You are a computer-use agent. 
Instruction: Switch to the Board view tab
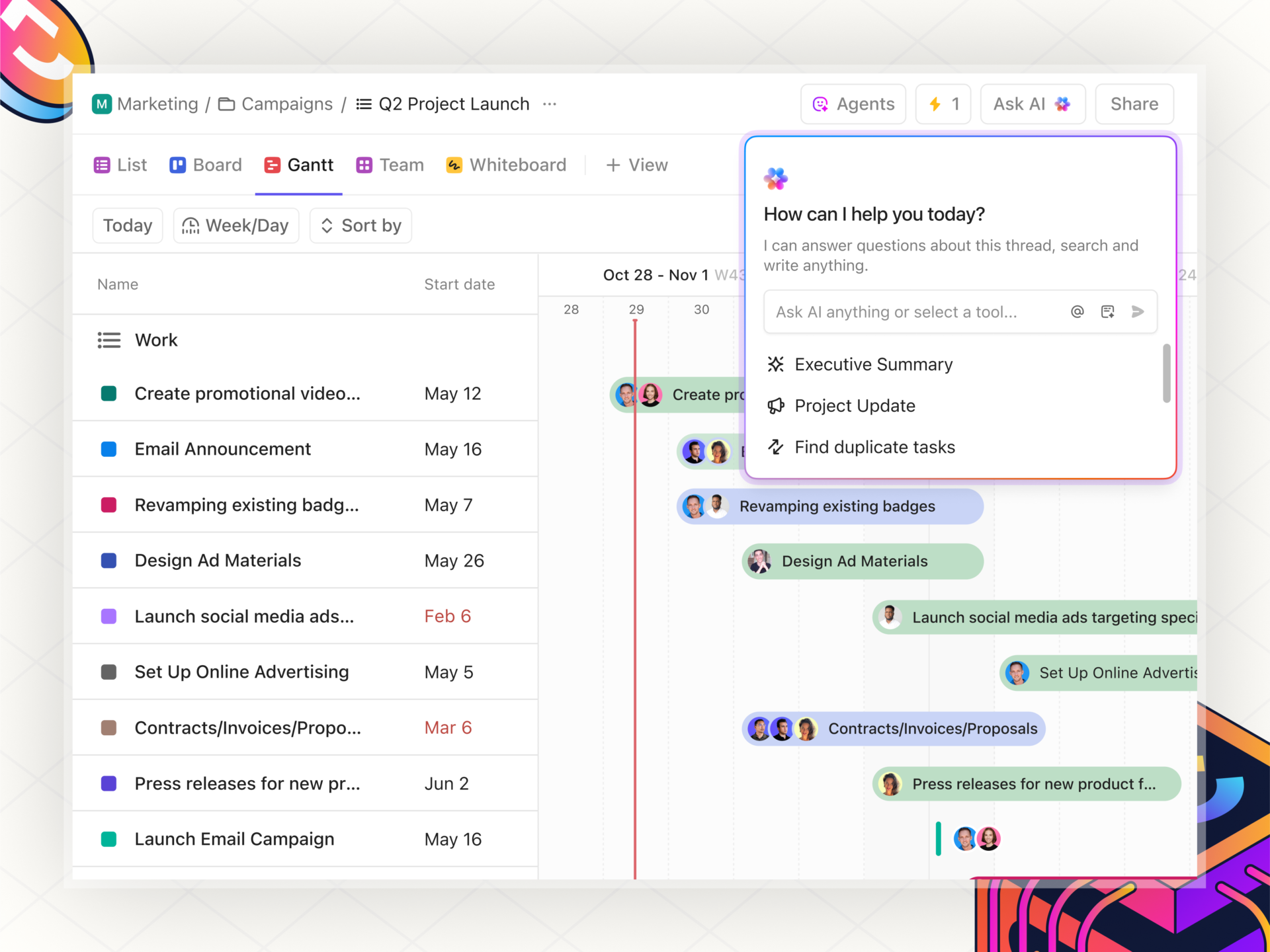pos(206,165)
